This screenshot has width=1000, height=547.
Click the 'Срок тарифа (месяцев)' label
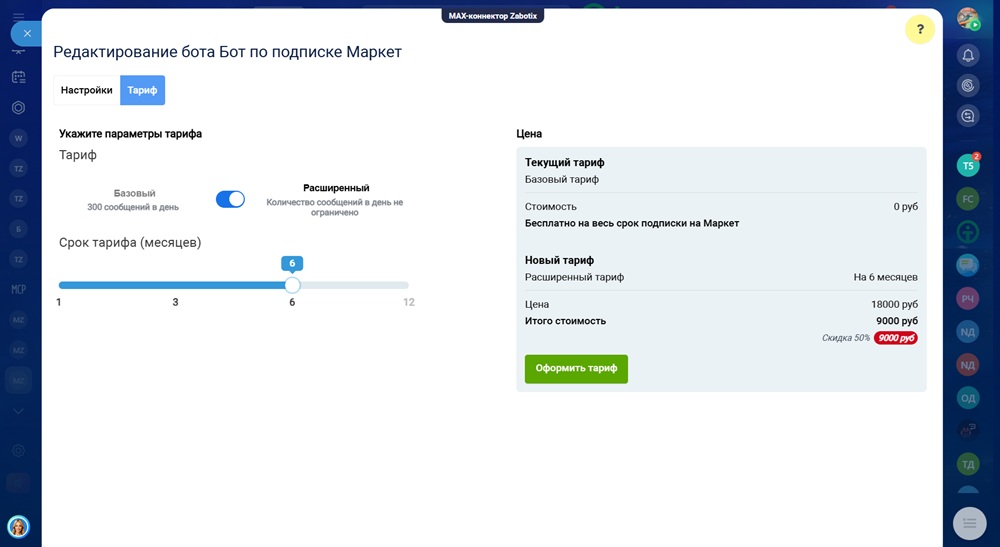130,242
